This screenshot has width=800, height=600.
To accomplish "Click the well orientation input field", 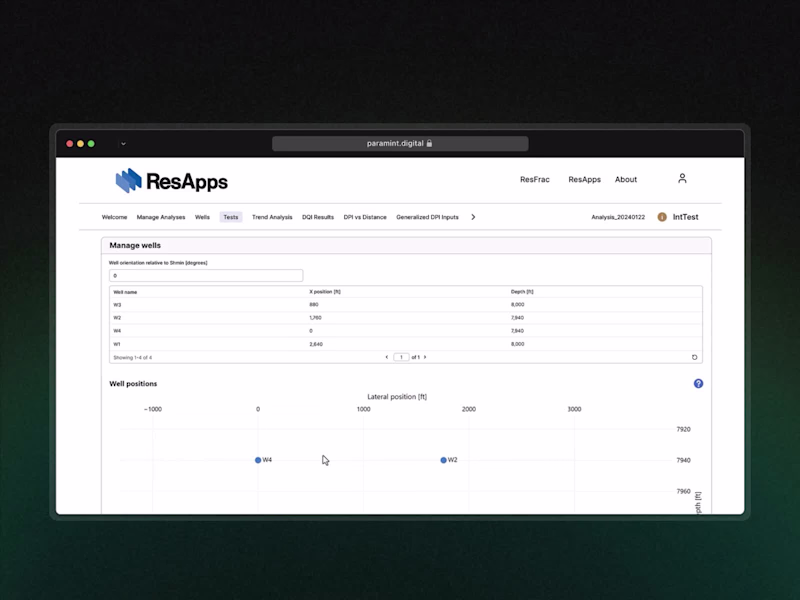I will tap(206, 276).
